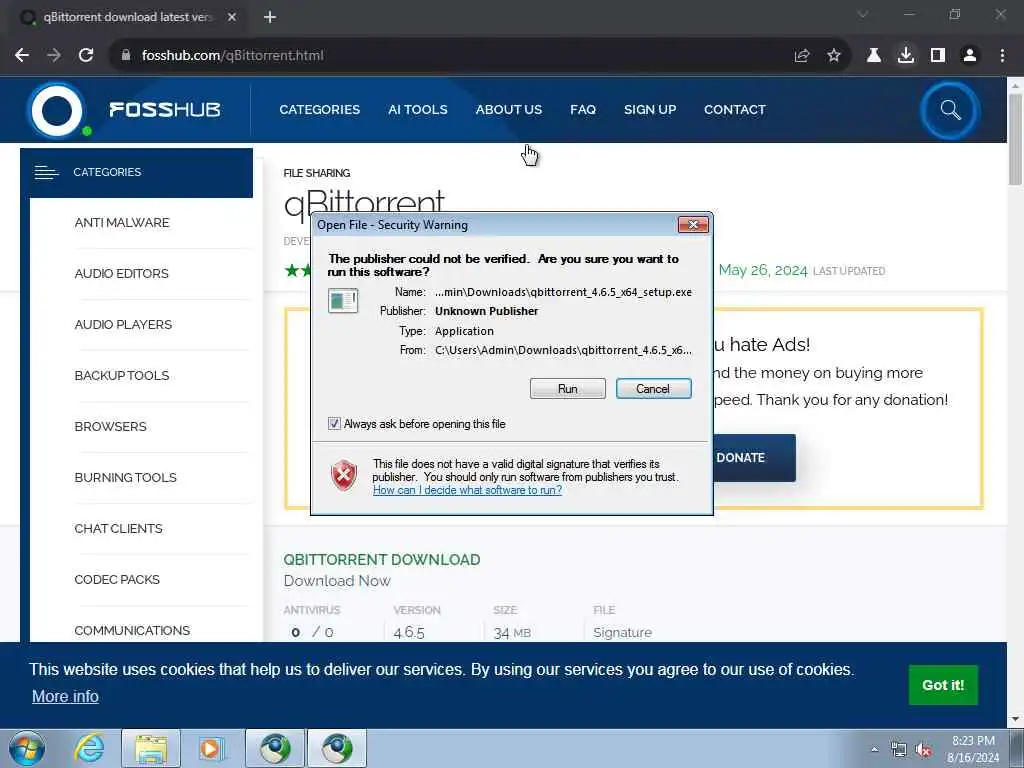Open the SIGN UP nav item
Viewport: 1024px width, 768px height.
point(650,110)
